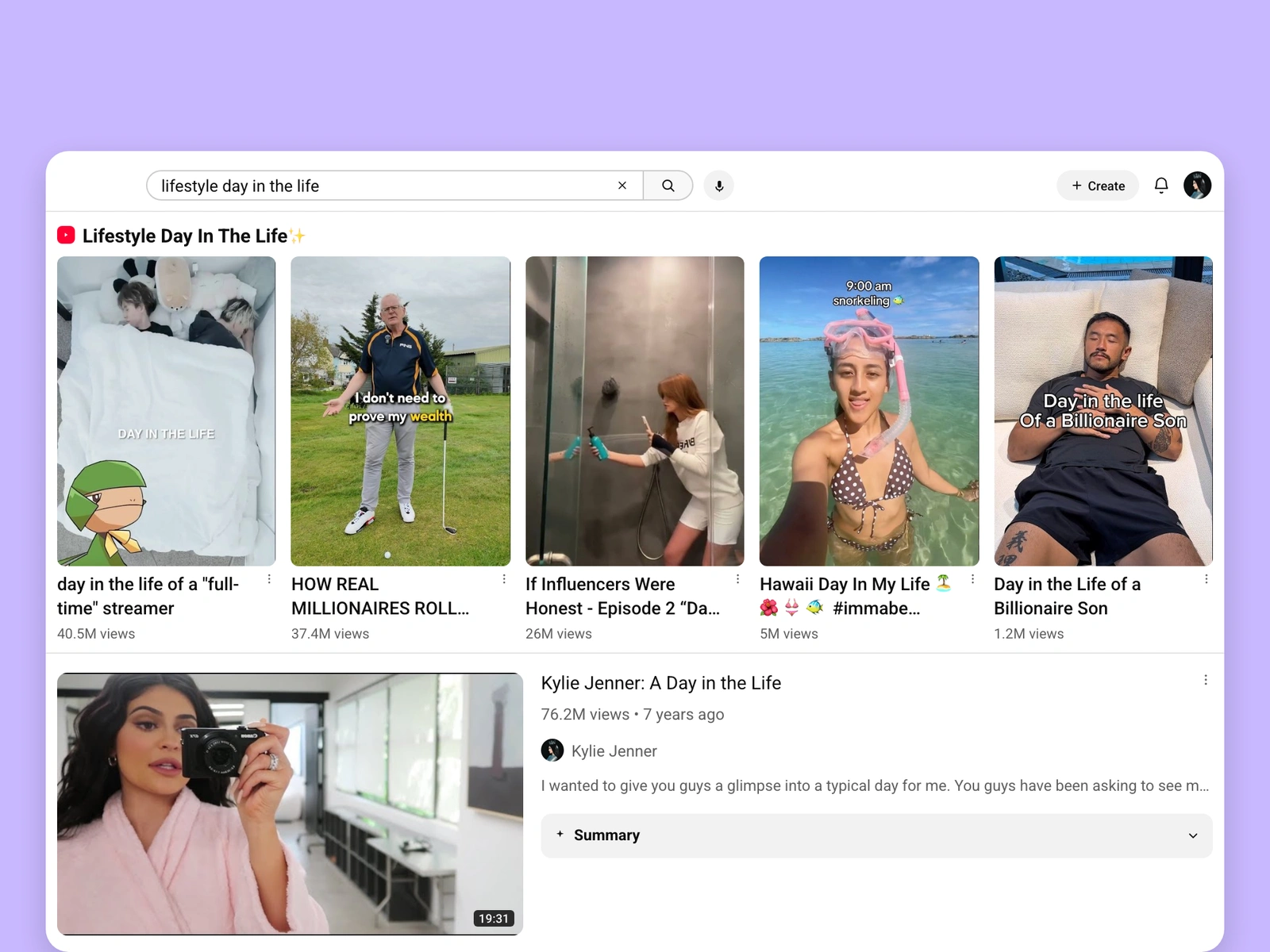Open more options for Hawaii Day short
1270x952 pixels.
(972, 579)
